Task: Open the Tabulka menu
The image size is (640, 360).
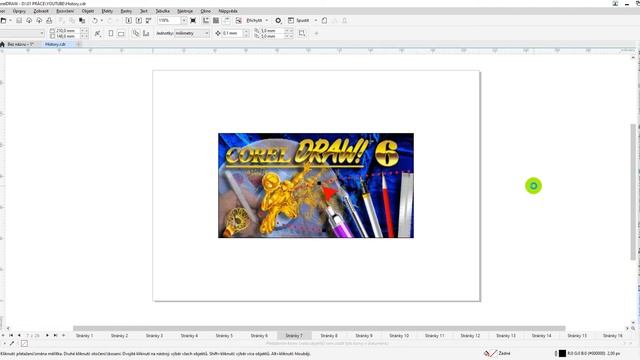Action: coord(162,11)
